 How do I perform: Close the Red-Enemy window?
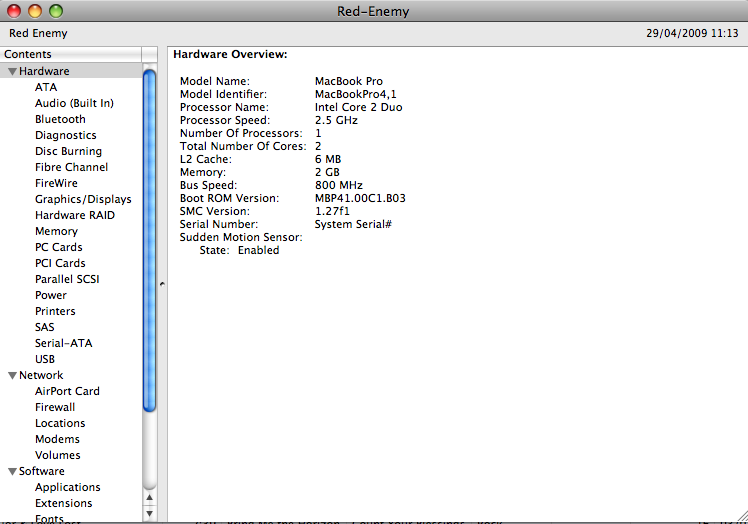14,11
